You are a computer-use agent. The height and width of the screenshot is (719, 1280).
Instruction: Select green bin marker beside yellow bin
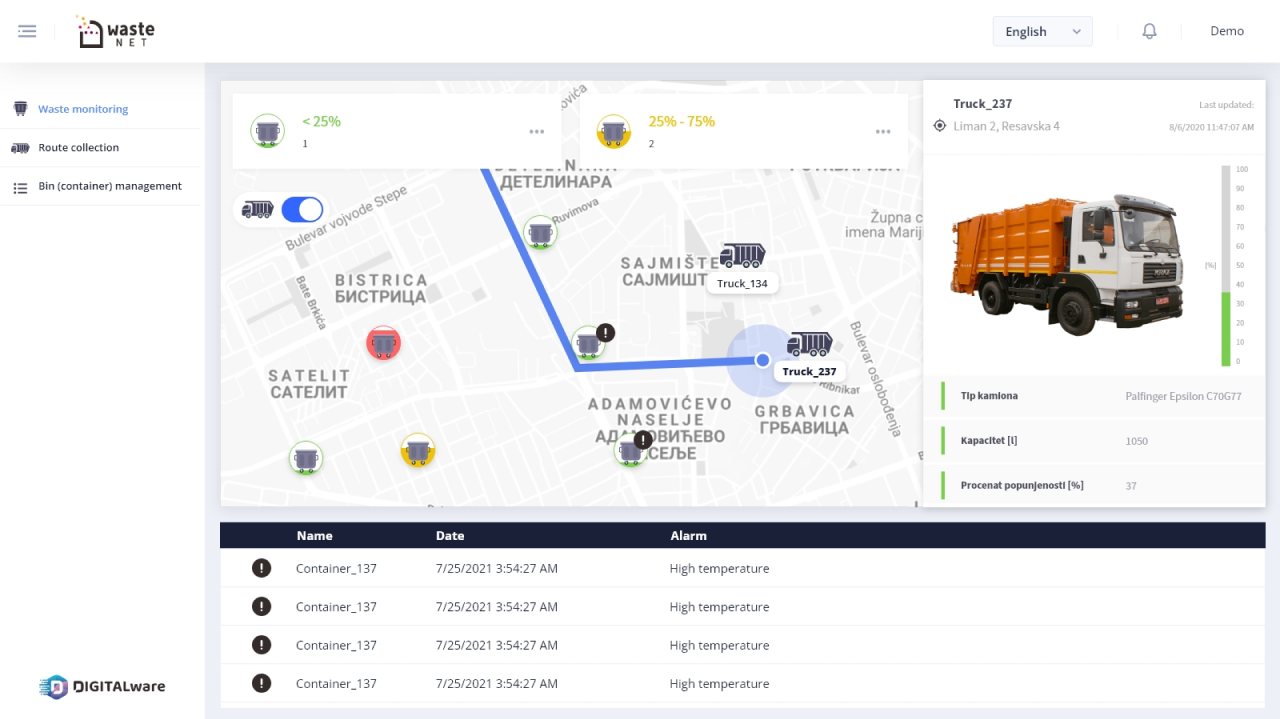306,458
